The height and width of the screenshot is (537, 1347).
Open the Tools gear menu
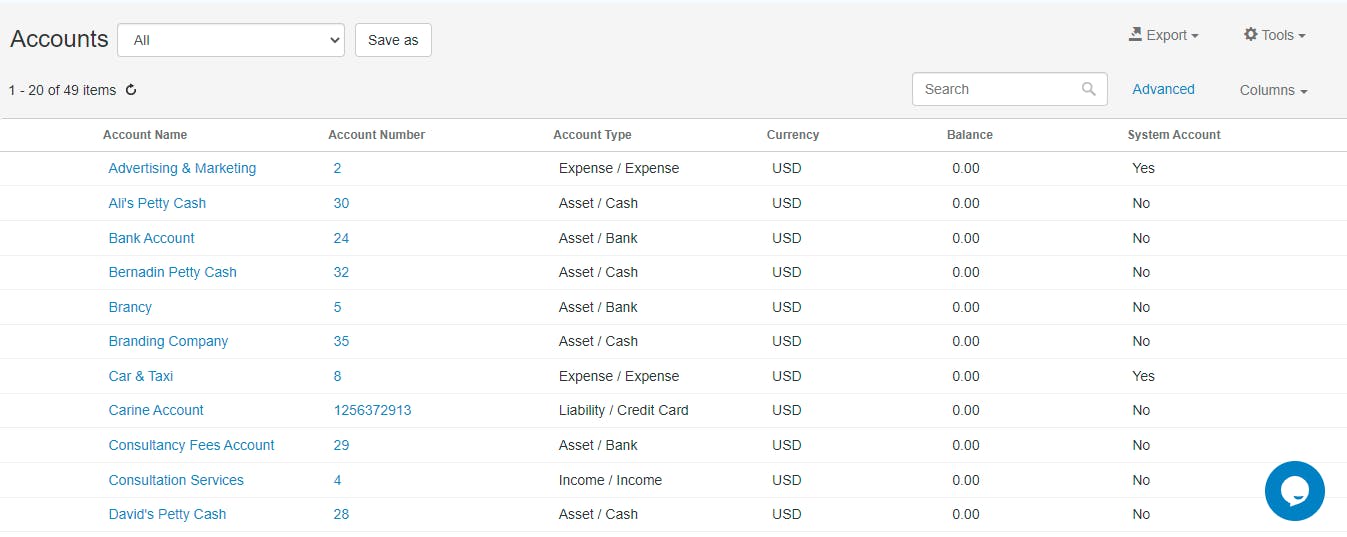click(1275, 35)
